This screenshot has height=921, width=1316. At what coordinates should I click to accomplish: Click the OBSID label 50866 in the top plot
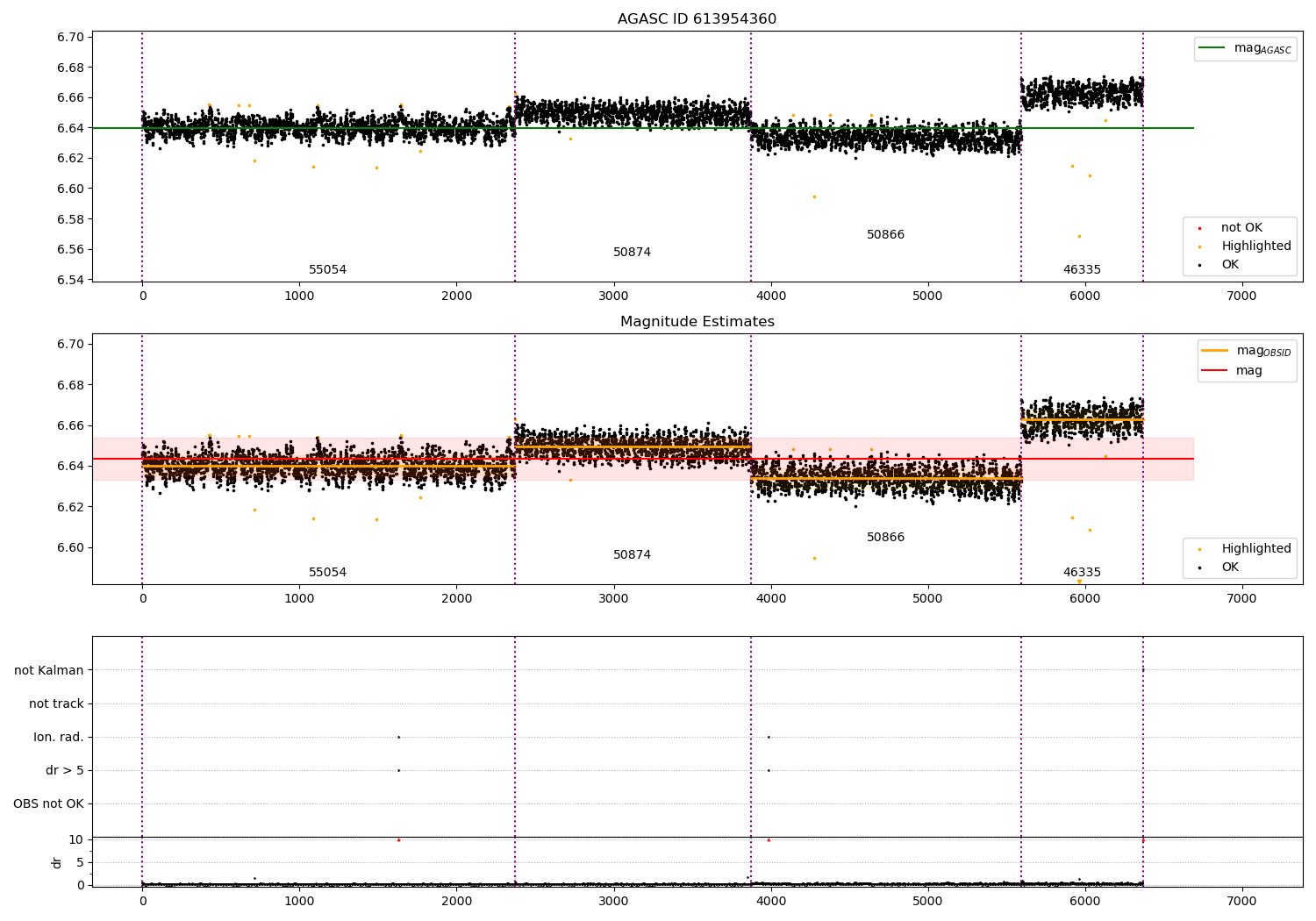point(885,235)
